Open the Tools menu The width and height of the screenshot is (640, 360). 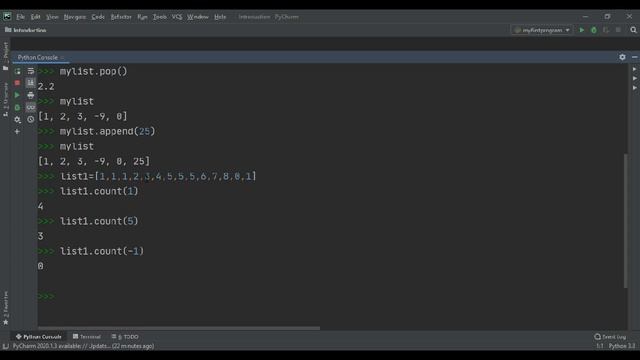[160, 17]
